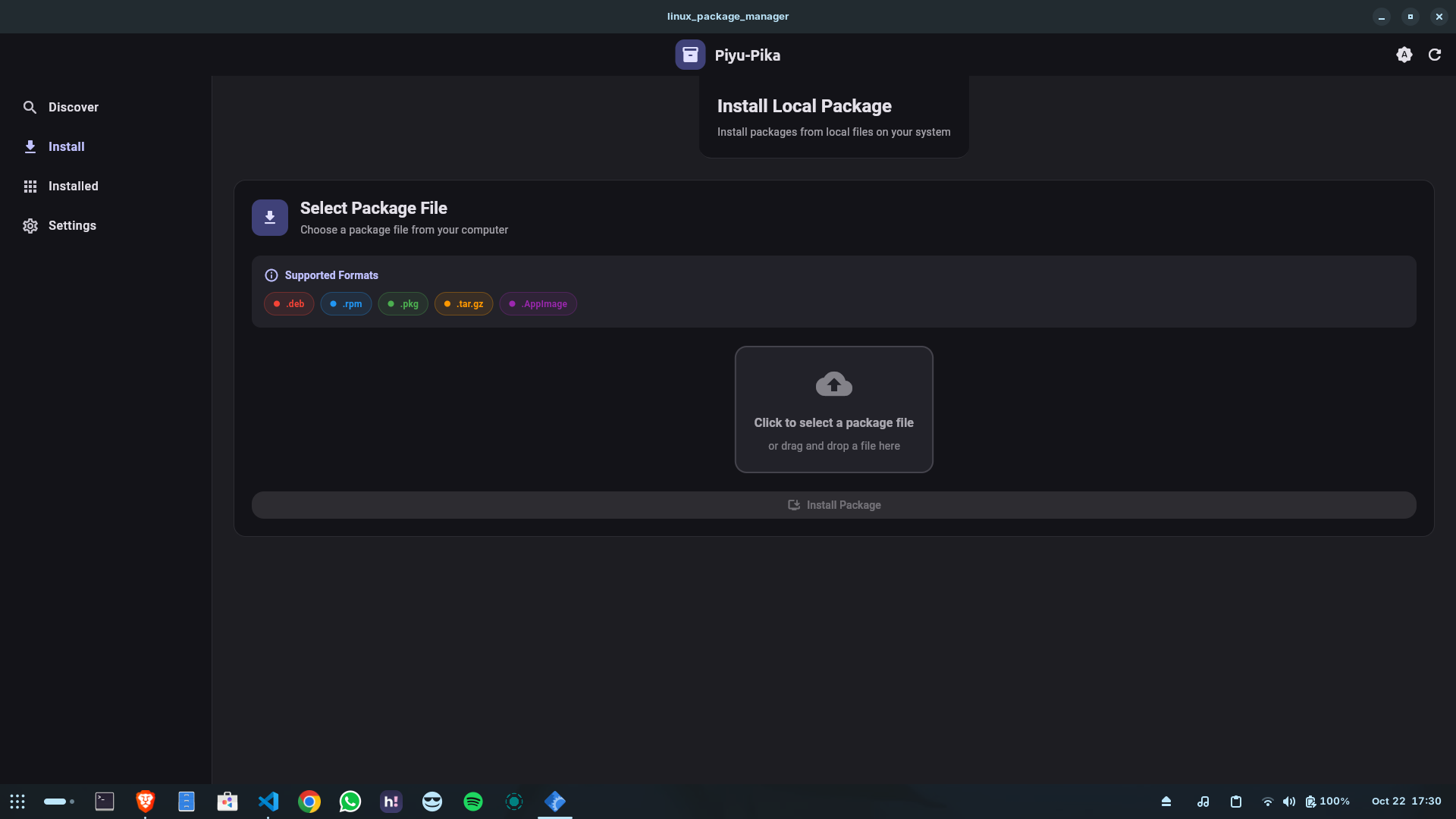Launch Visual Studio Code from the taskbar
Screen dimensions: 1456x819
(268, 802)
